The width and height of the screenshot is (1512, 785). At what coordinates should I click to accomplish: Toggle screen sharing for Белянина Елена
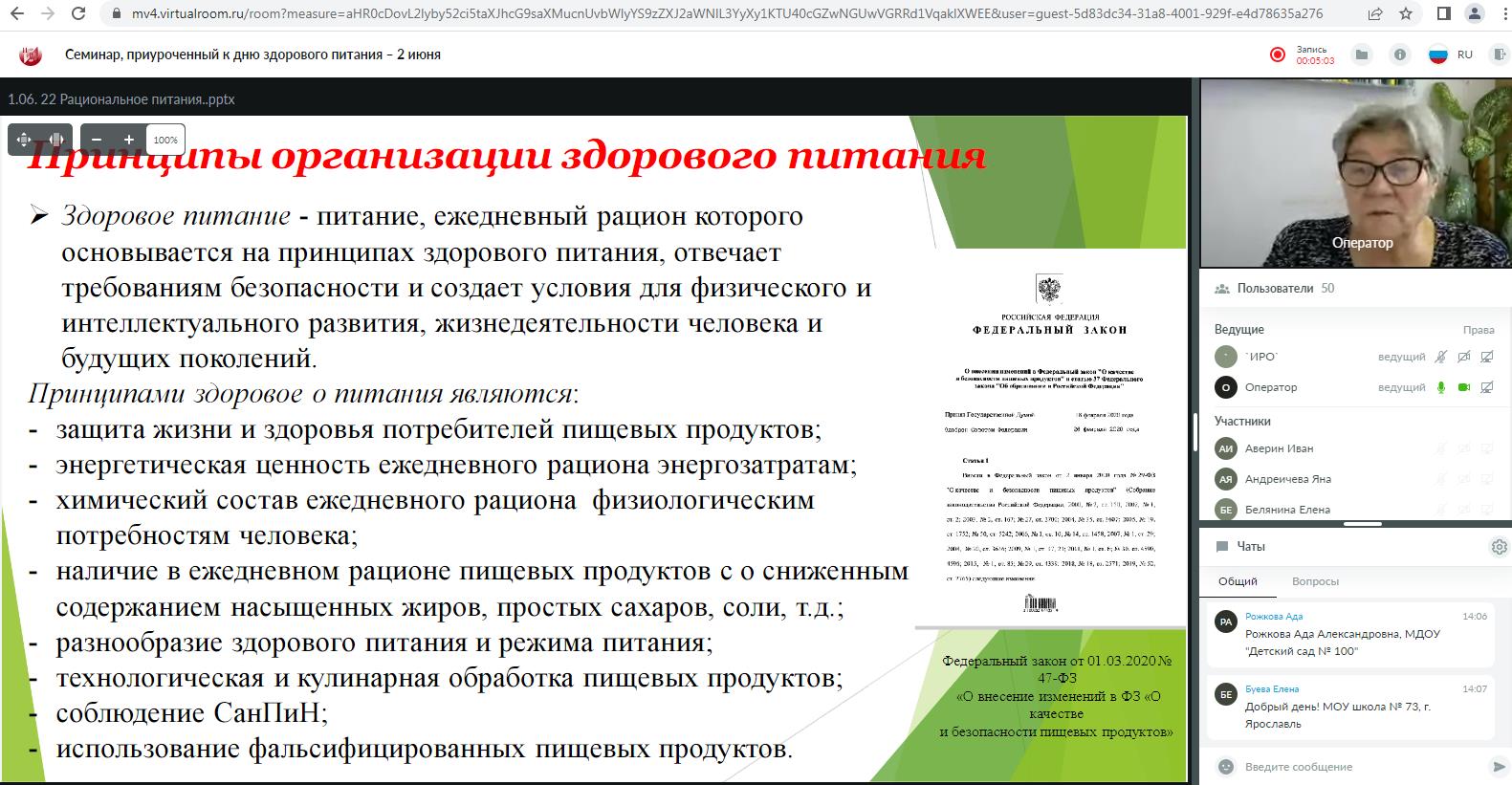click(1487, 510)
